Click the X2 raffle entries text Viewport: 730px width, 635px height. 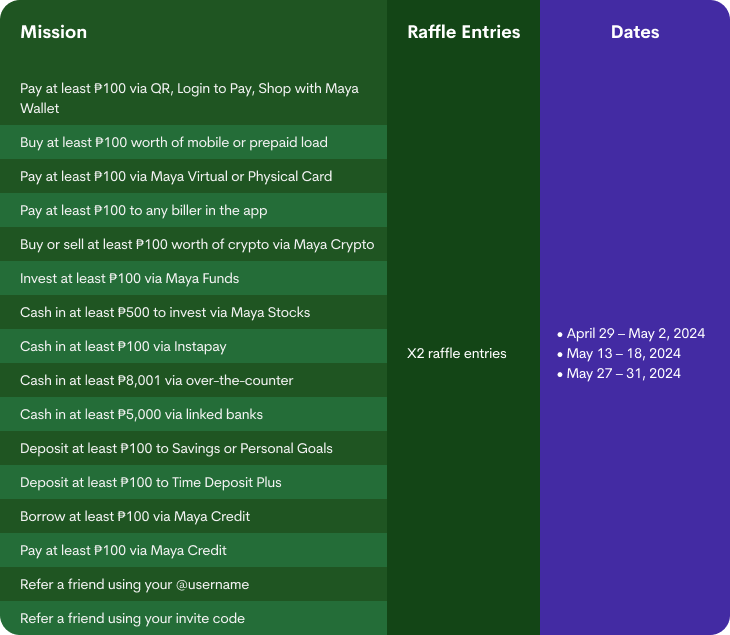point(457,353)
